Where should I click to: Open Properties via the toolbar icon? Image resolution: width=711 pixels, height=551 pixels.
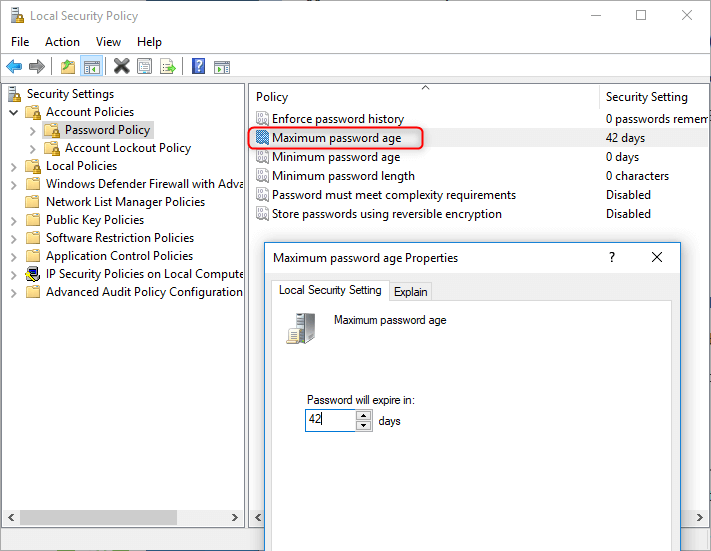(145, 67)
